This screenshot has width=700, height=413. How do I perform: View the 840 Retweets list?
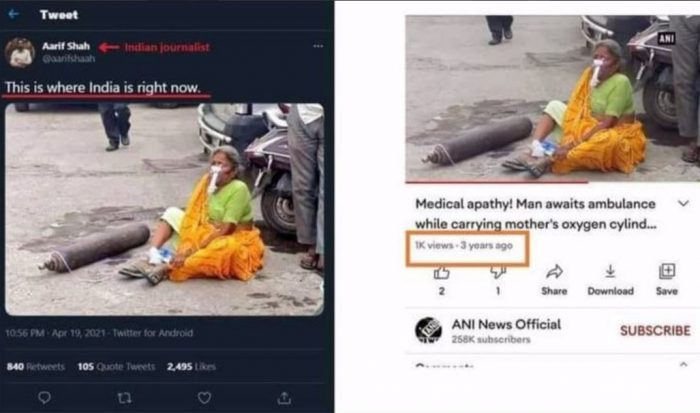pyautogui.click(x=36, y=367)
